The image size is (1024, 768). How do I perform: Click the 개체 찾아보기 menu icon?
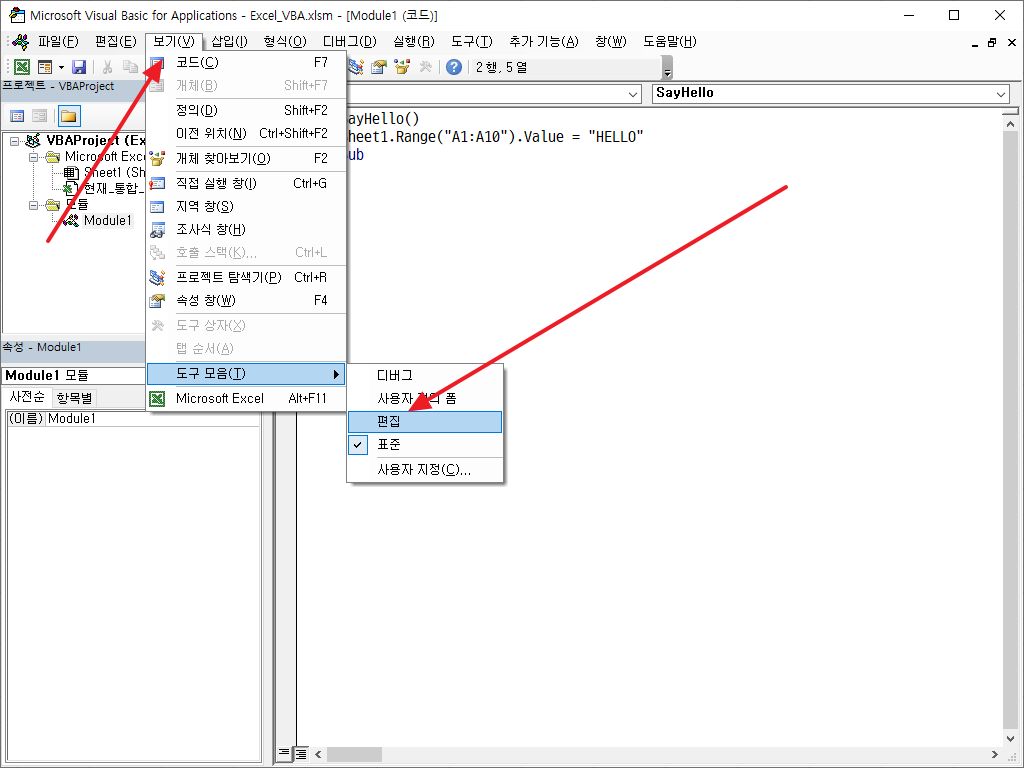[x=157, y=159]
